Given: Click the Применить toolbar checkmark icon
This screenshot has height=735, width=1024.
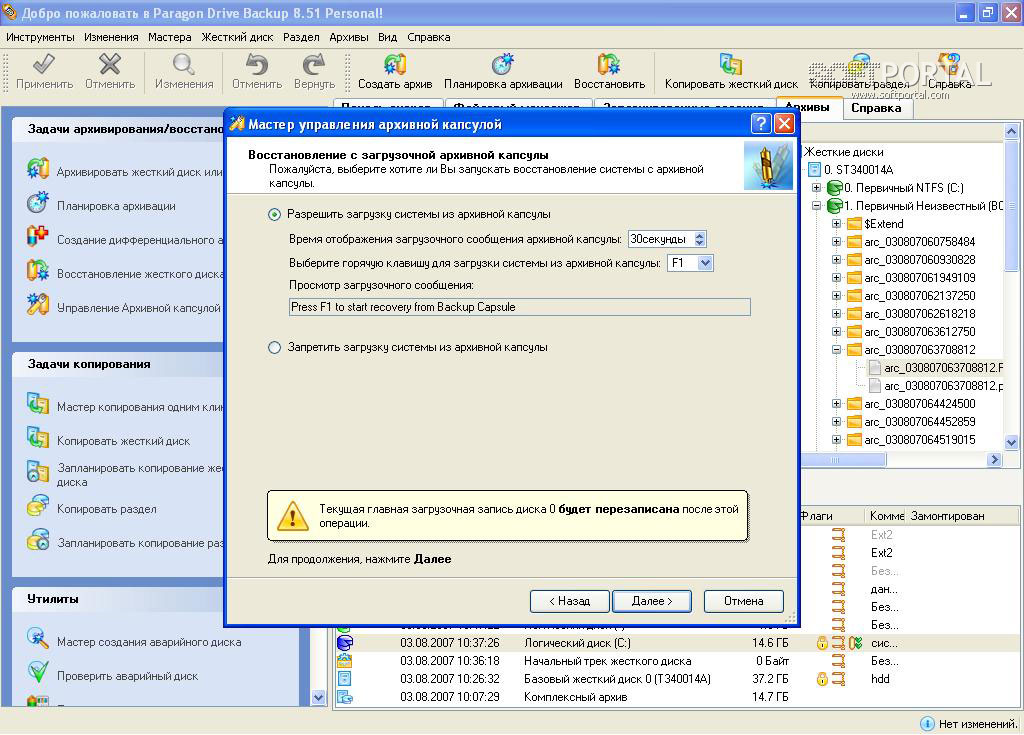Looking at the screenshot, I should point(44,65).
